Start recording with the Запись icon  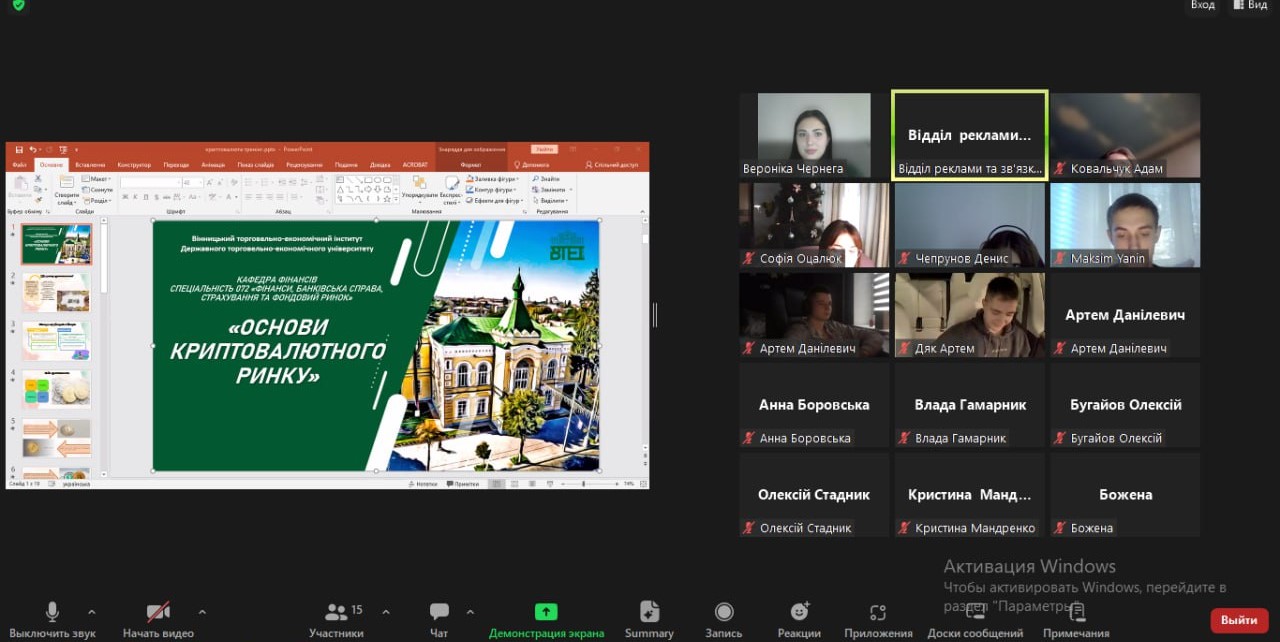[x=724, y=612]
